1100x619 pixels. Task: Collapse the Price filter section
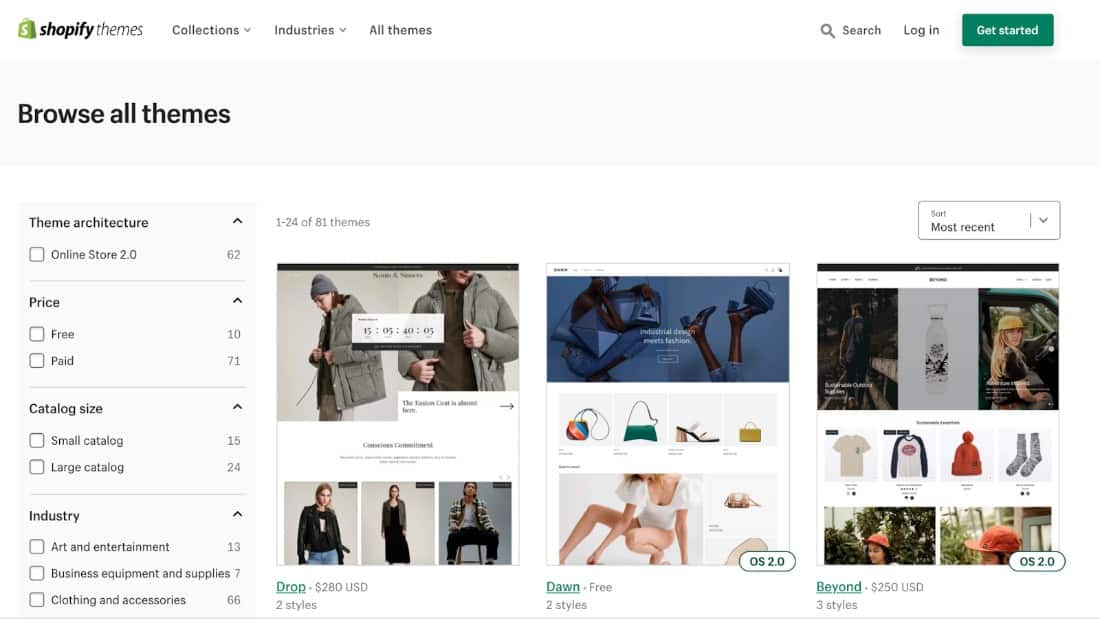[x=237, y=301]
